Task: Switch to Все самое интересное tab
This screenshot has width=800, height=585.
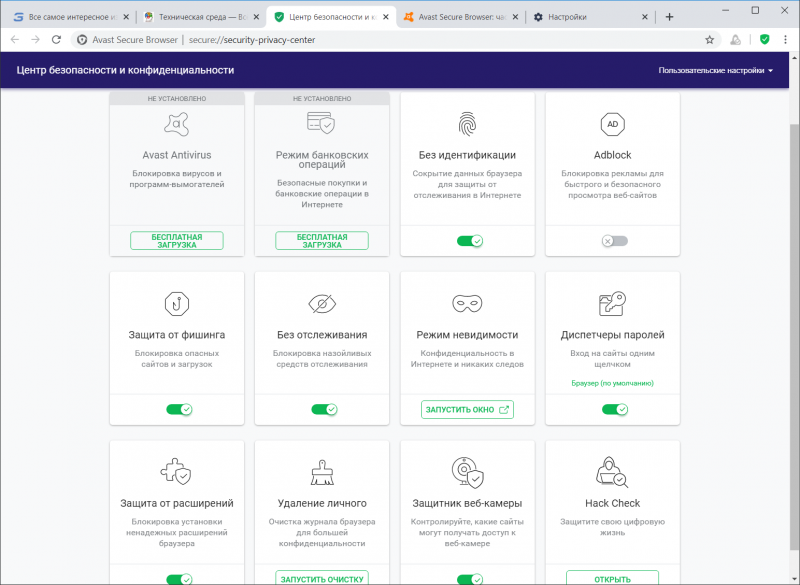Action: 69,17
